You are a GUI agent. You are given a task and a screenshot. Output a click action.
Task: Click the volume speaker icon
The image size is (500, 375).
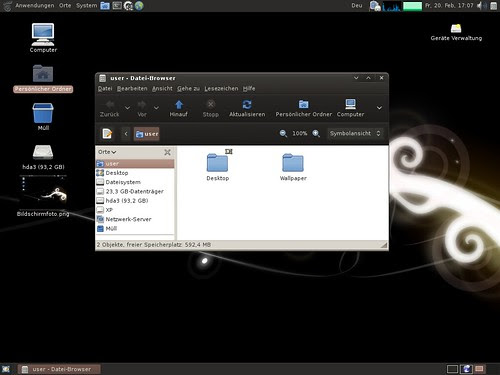tap(481, 6)
